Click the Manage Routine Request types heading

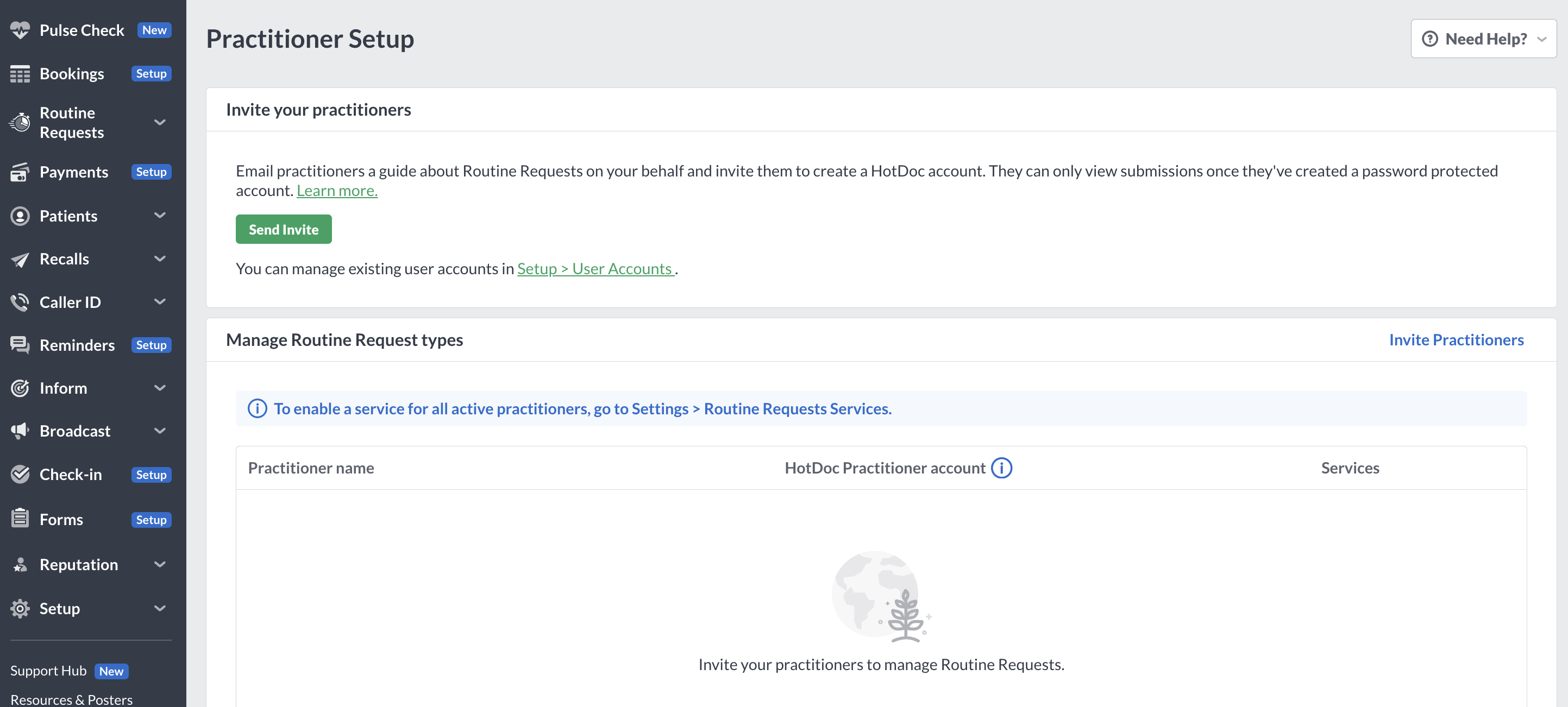(x=344, y=339)
